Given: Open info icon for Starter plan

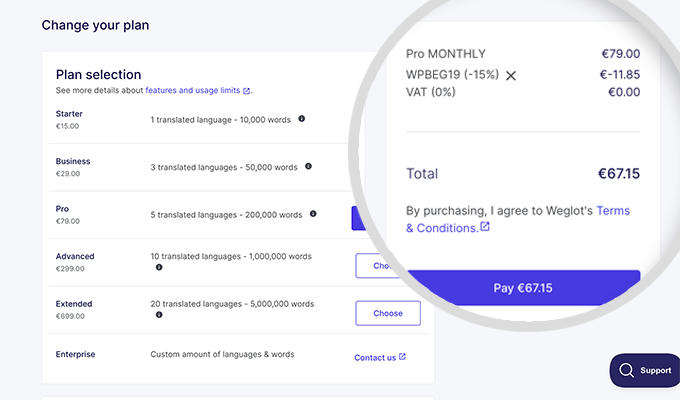Looking at the screenshot, I should [x=301, y=118].
